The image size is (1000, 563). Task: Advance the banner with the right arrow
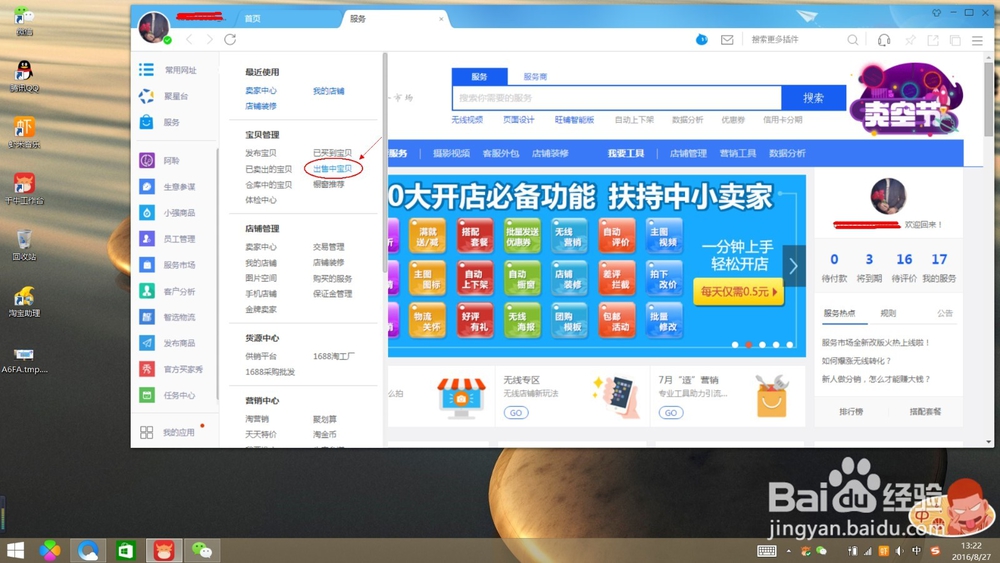(x=793, y=266)
